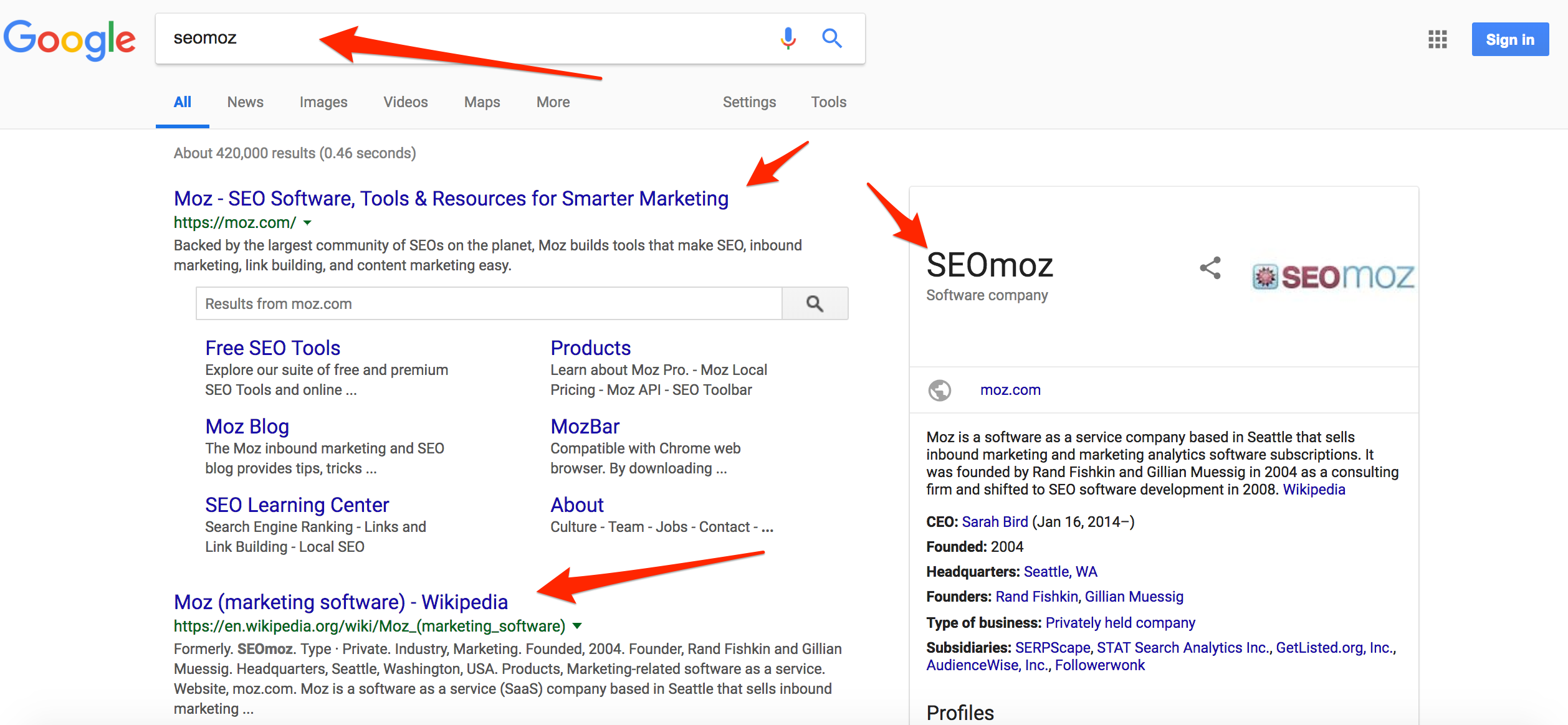Open the About sitelink
The height and width of the screenshot is (725, 1568).
[x=577, y=505]
